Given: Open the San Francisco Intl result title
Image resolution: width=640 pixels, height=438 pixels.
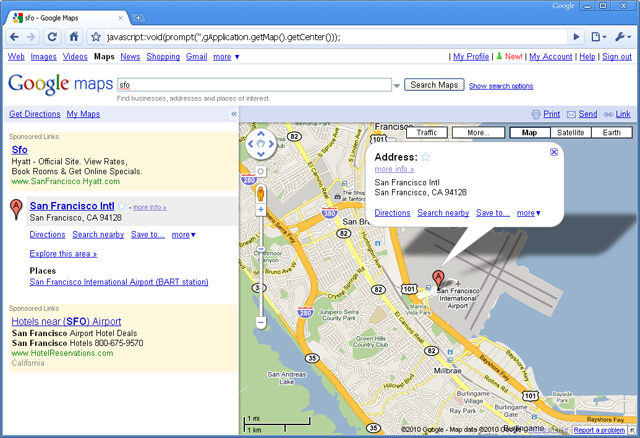Looking at the screenshot, I should click(x=72, y=206).
